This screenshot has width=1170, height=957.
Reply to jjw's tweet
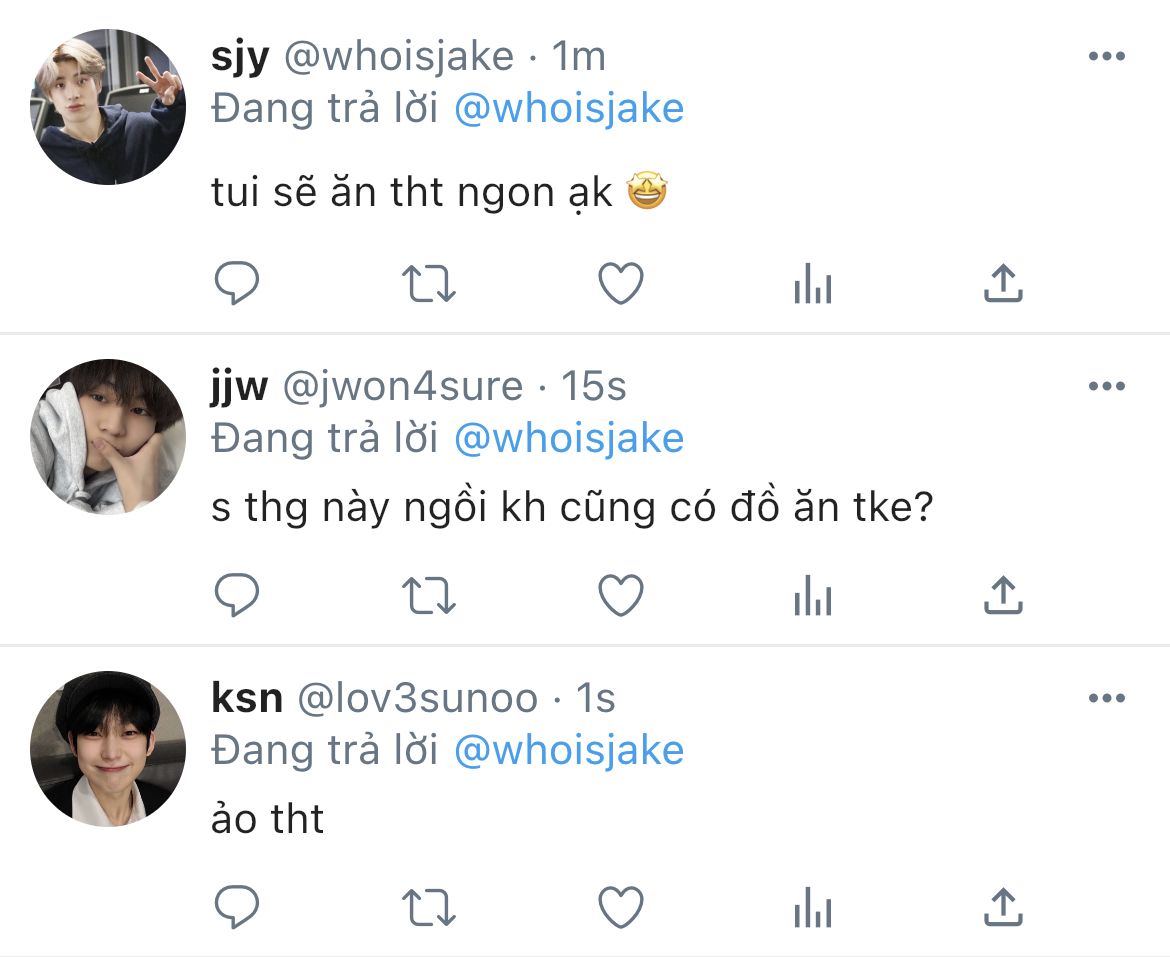237,595
